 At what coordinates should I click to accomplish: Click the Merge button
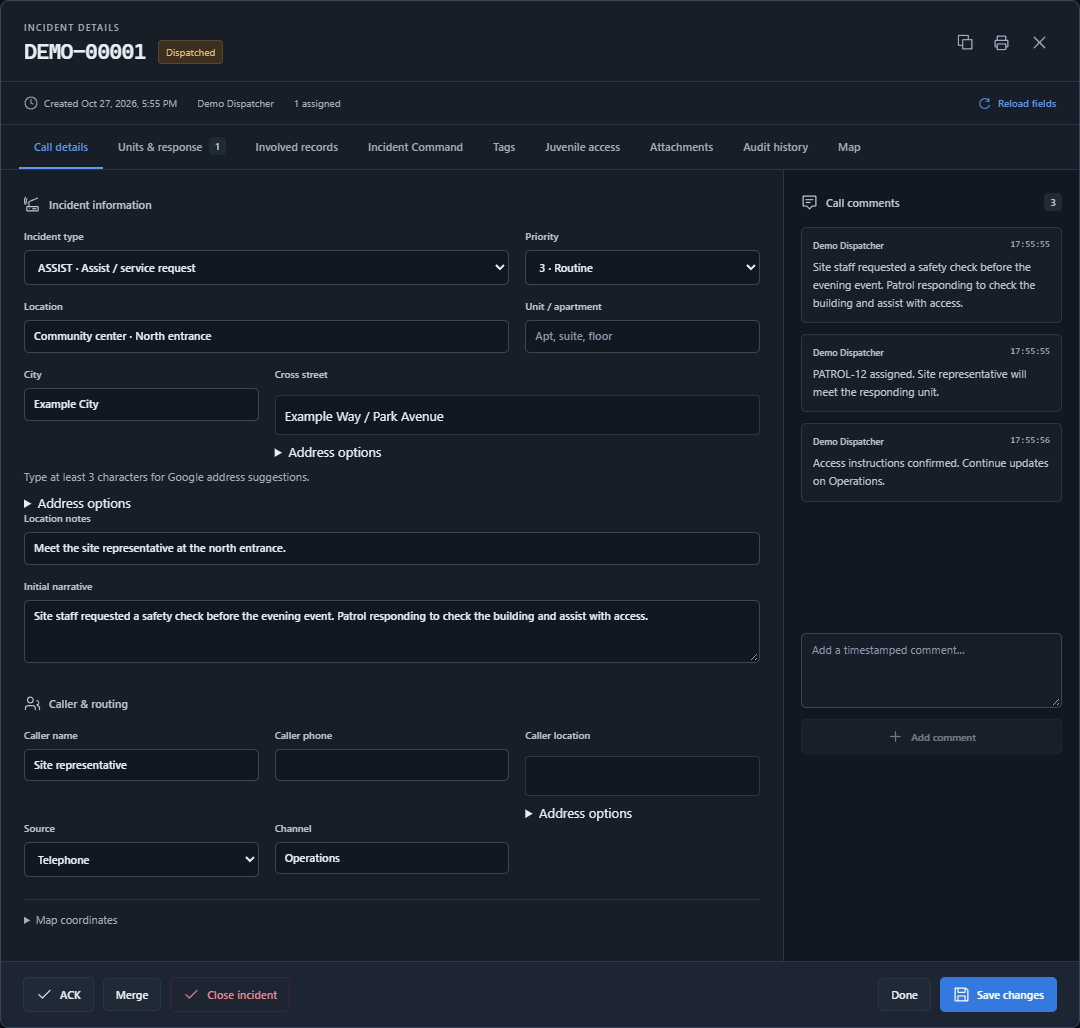[132, 994]
